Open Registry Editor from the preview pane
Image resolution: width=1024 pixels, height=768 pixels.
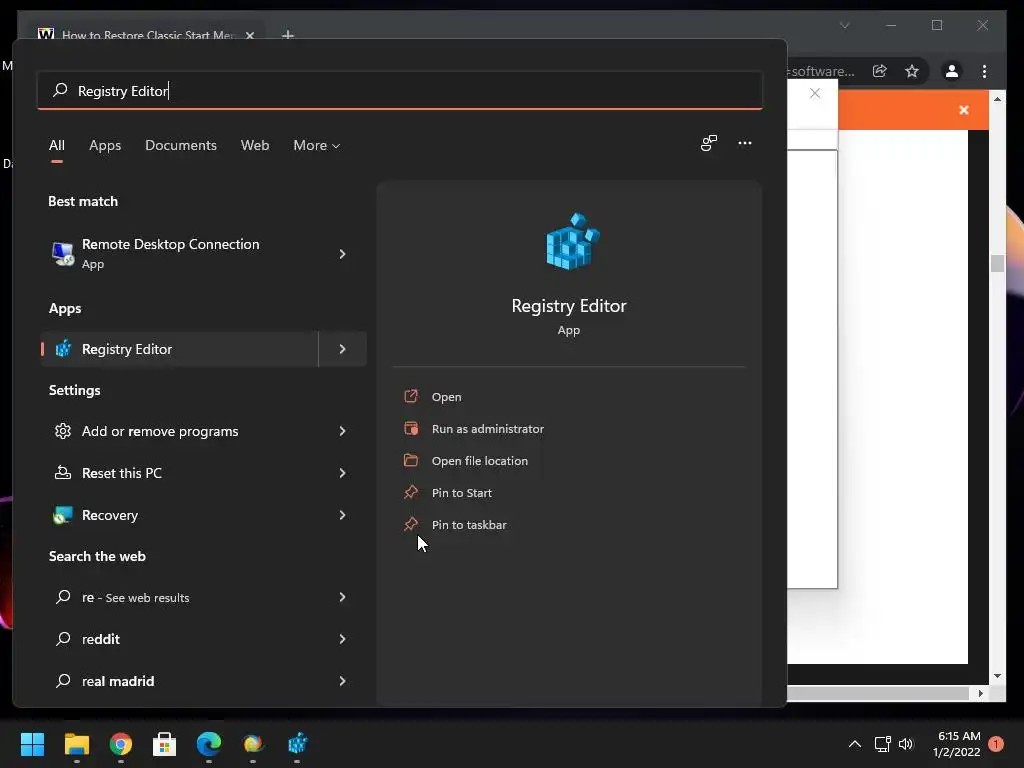point(446,396)
